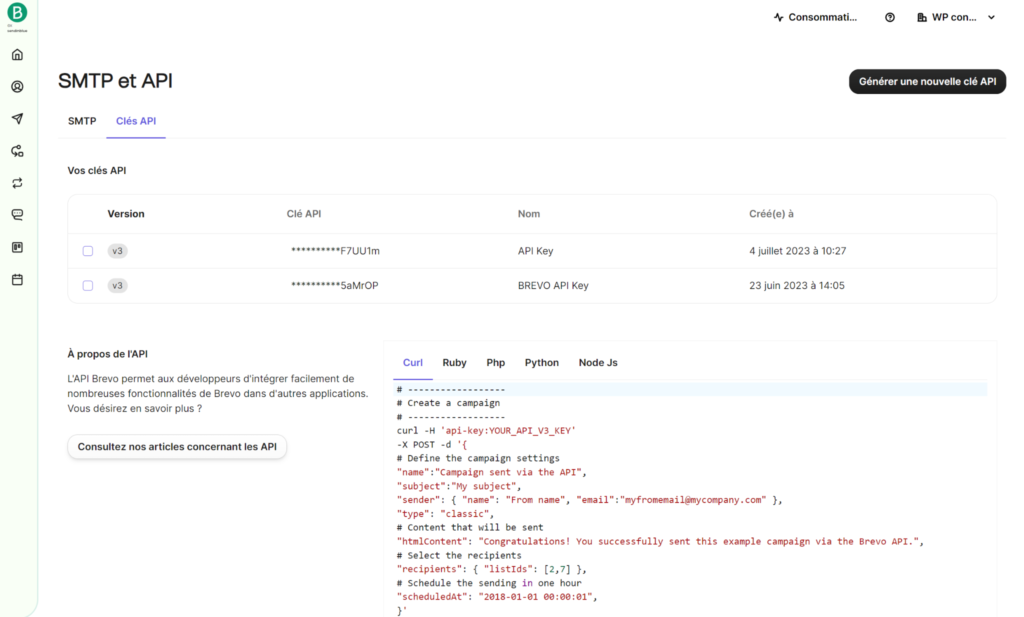Click the key ending F7UU1m

coord(335,251)
